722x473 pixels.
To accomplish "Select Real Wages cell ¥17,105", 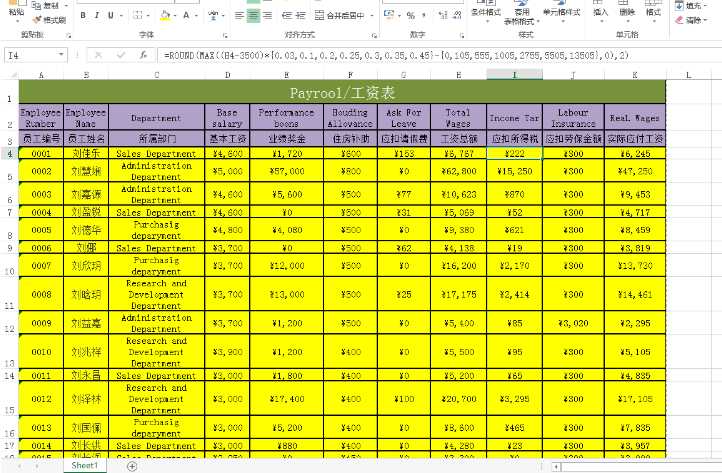I will [635, 399].
